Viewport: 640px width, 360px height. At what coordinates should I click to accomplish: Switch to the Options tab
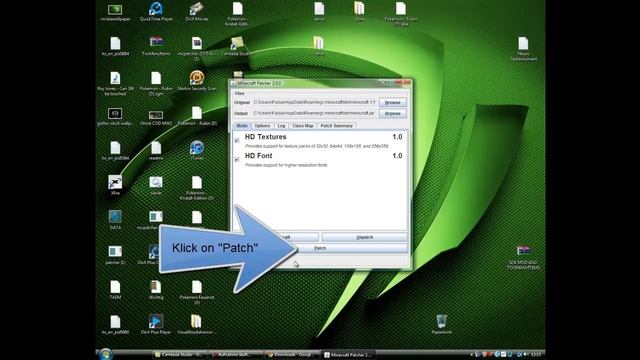click(x=262, y=126)
